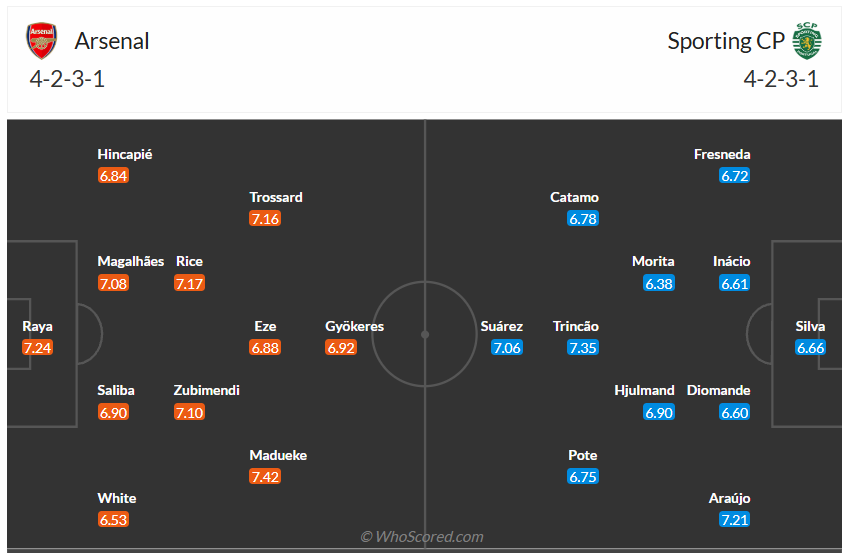
Task: Open the Arsenal team name link
Action: pyautogui.click(x=112, y=41)
